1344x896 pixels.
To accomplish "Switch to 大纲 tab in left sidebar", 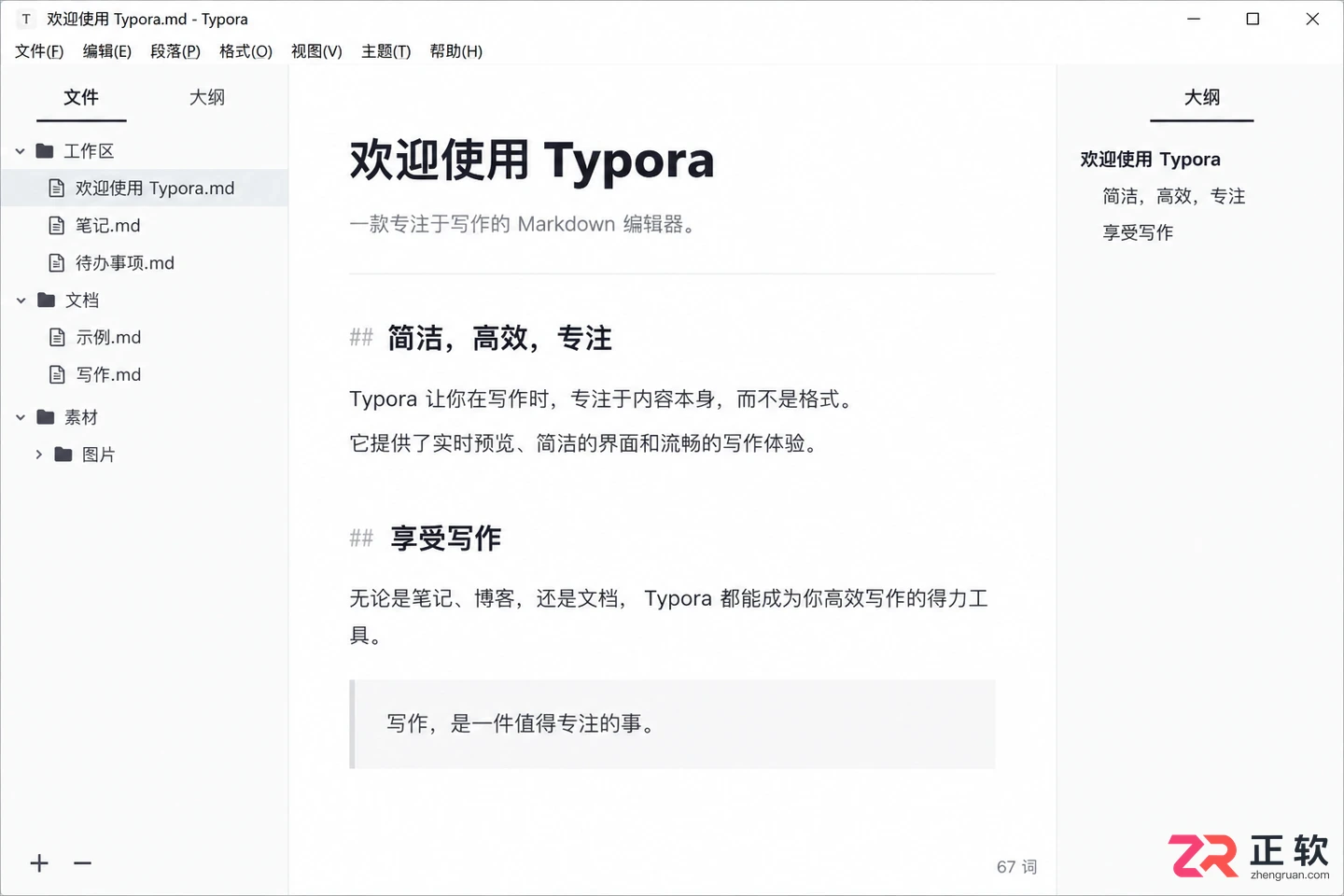I will coord(207,98).
